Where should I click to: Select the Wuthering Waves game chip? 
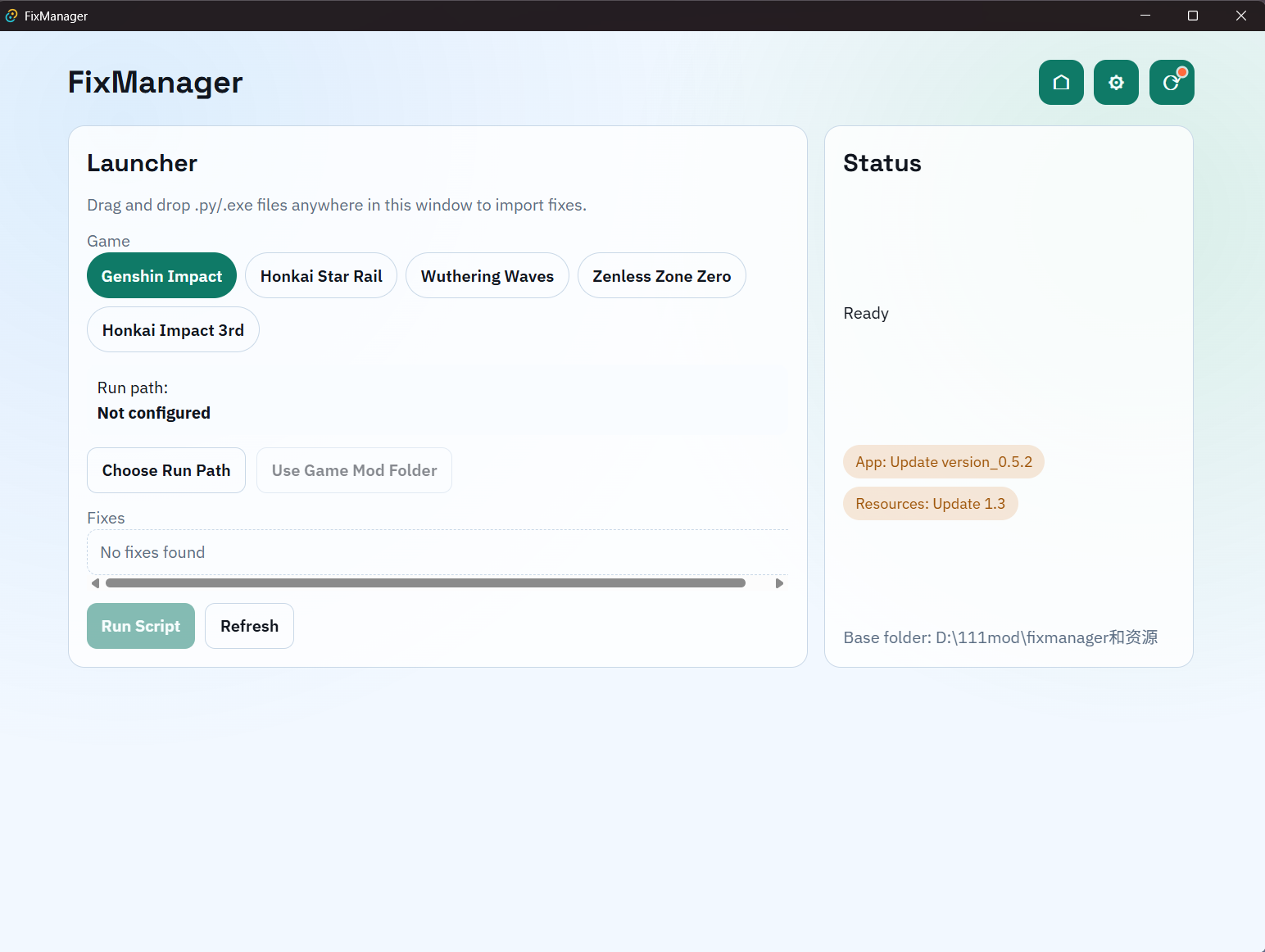pos(487,275)
